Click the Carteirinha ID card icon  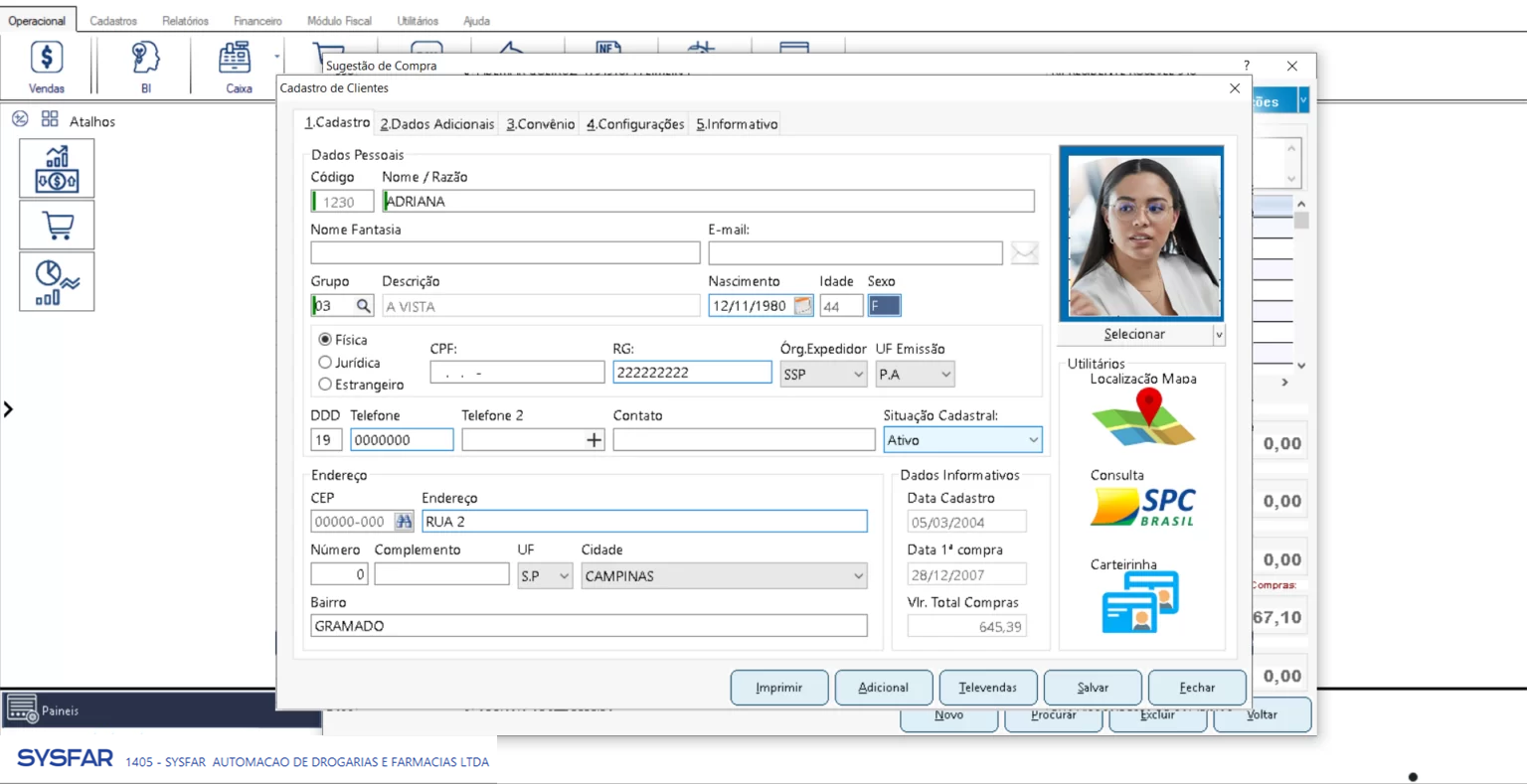point(1140,602)
